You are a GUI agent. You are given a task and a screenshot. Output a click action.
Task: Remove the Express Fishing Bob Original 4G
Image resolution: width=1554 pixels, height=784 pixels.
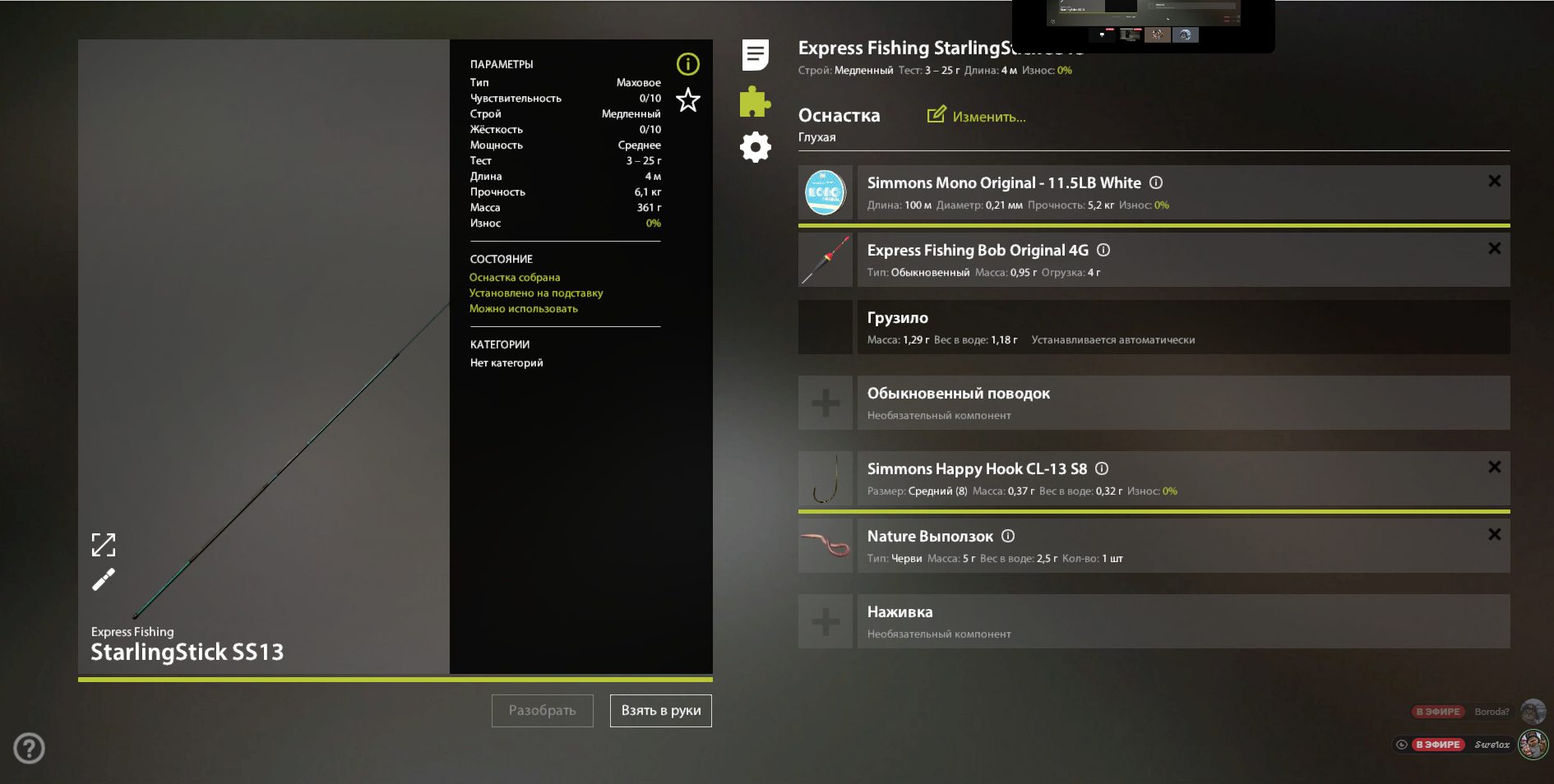(1495, 248)
